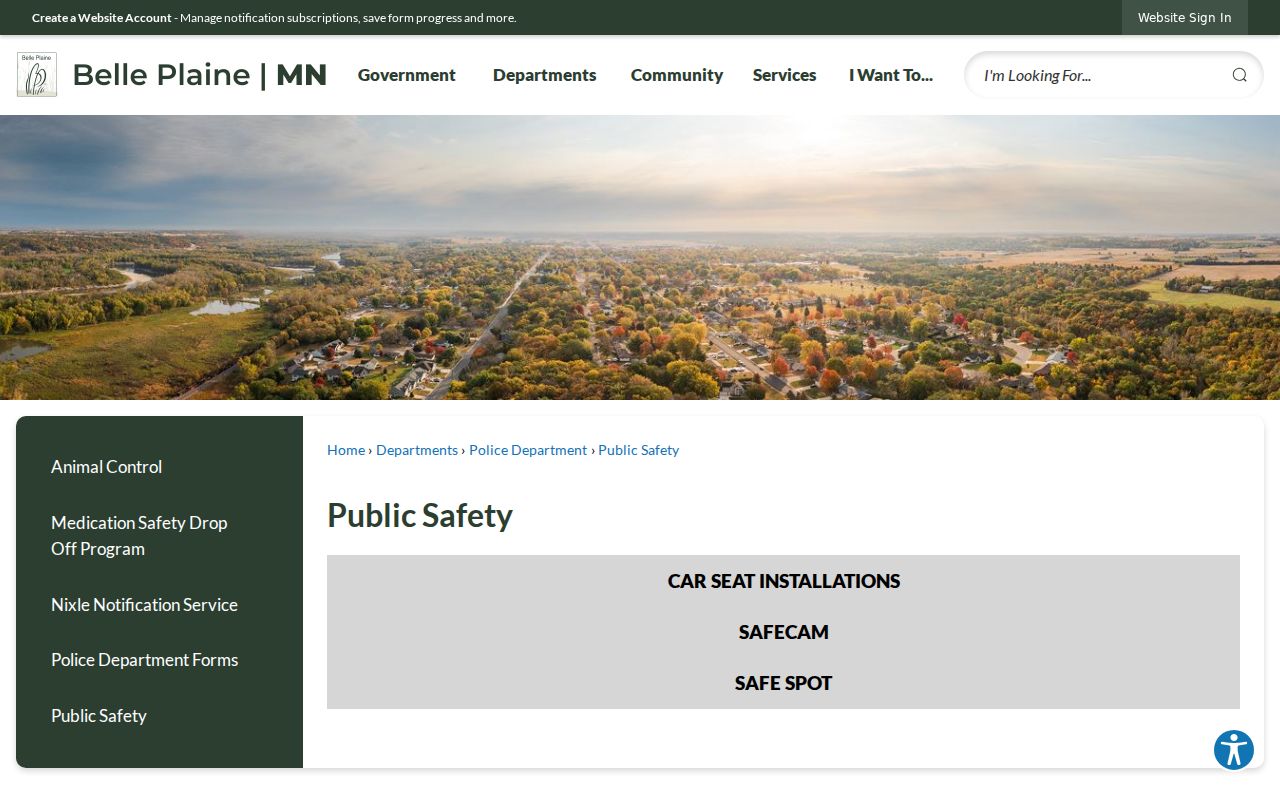Go to Home breadcrumb link
Screen dimensions: 1280x800
pos(346,450)
